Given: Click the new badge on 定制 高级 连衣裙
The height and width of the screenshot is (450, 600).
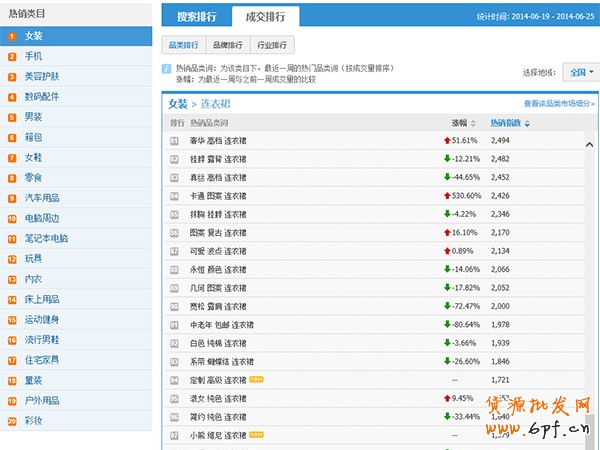Looking at the screenshot, I should 256,380.
